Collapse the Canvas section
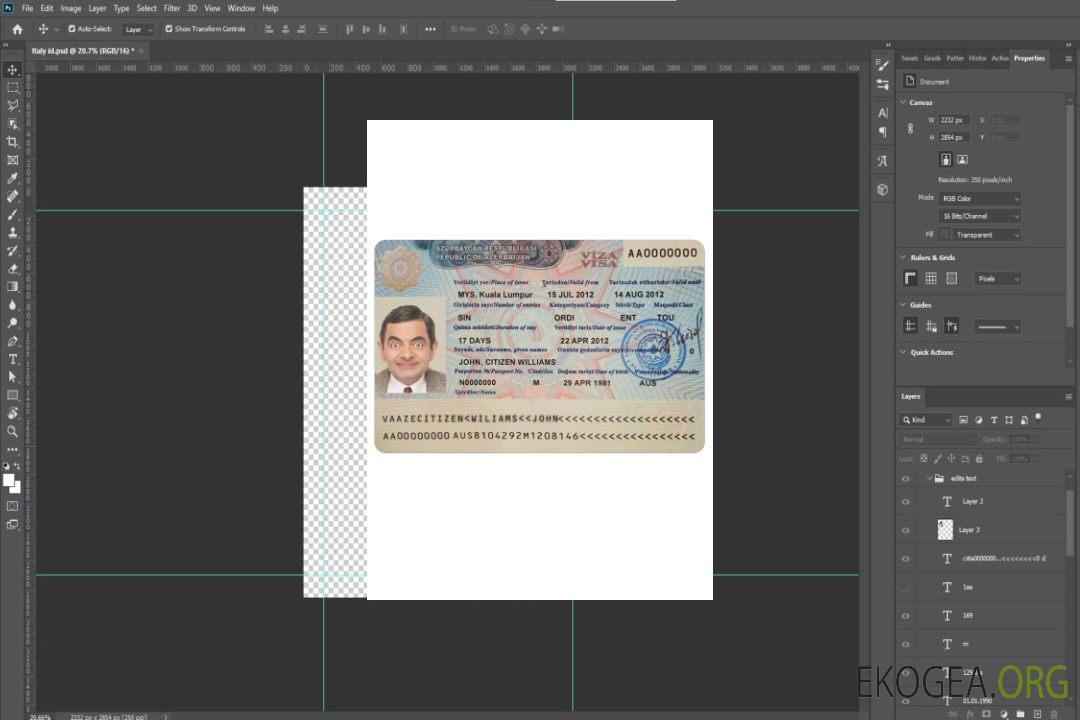Viewport: 1080px width, 720px height. [x=903, y=102]
